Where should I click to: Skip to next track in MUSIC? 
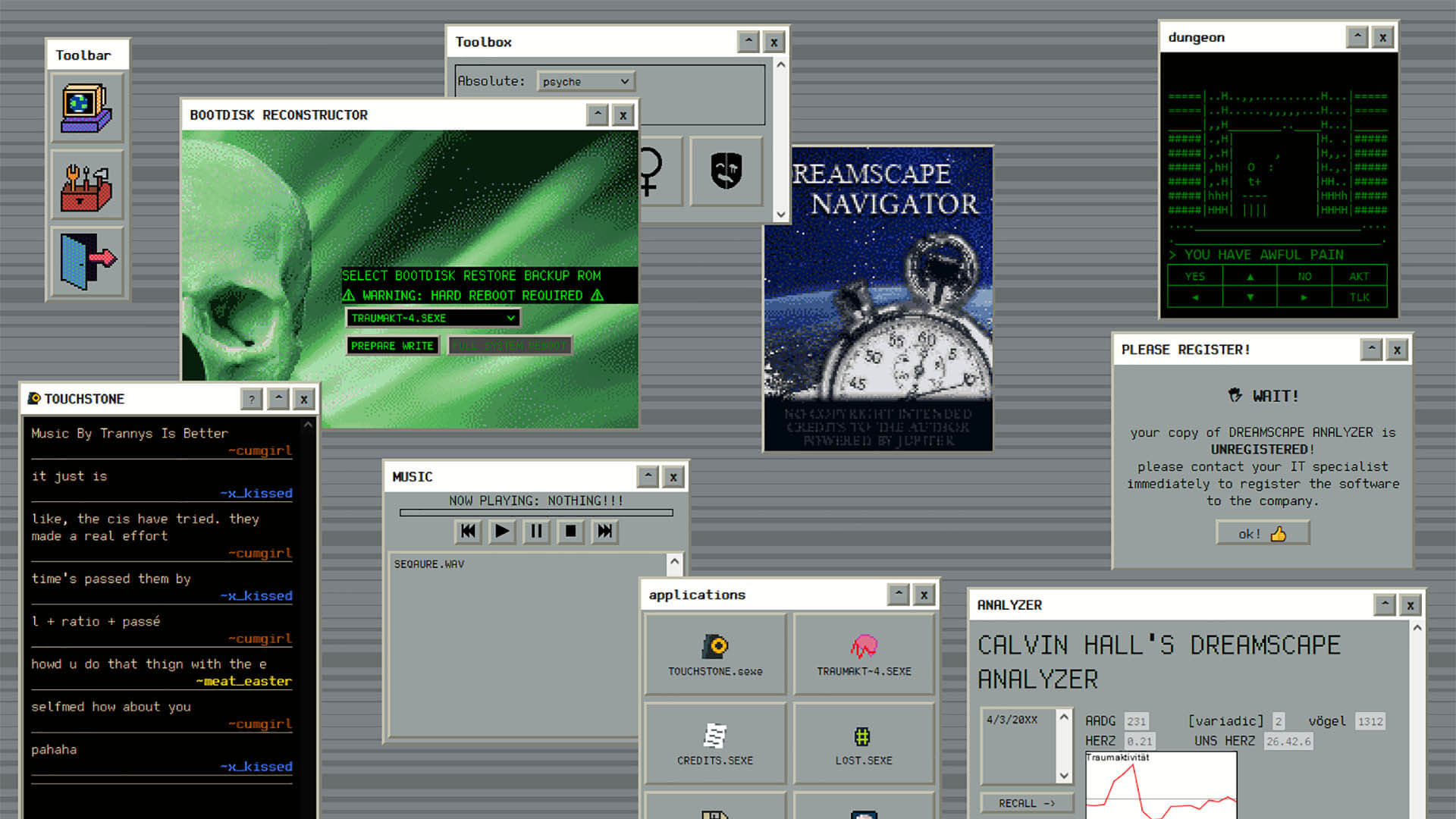pyautogui.click(x=604, y=532)
